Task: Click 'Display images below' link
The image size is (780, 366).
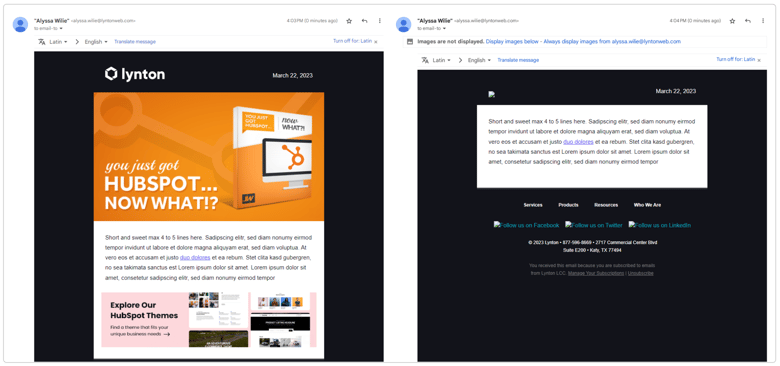Action: click(513, 42)
